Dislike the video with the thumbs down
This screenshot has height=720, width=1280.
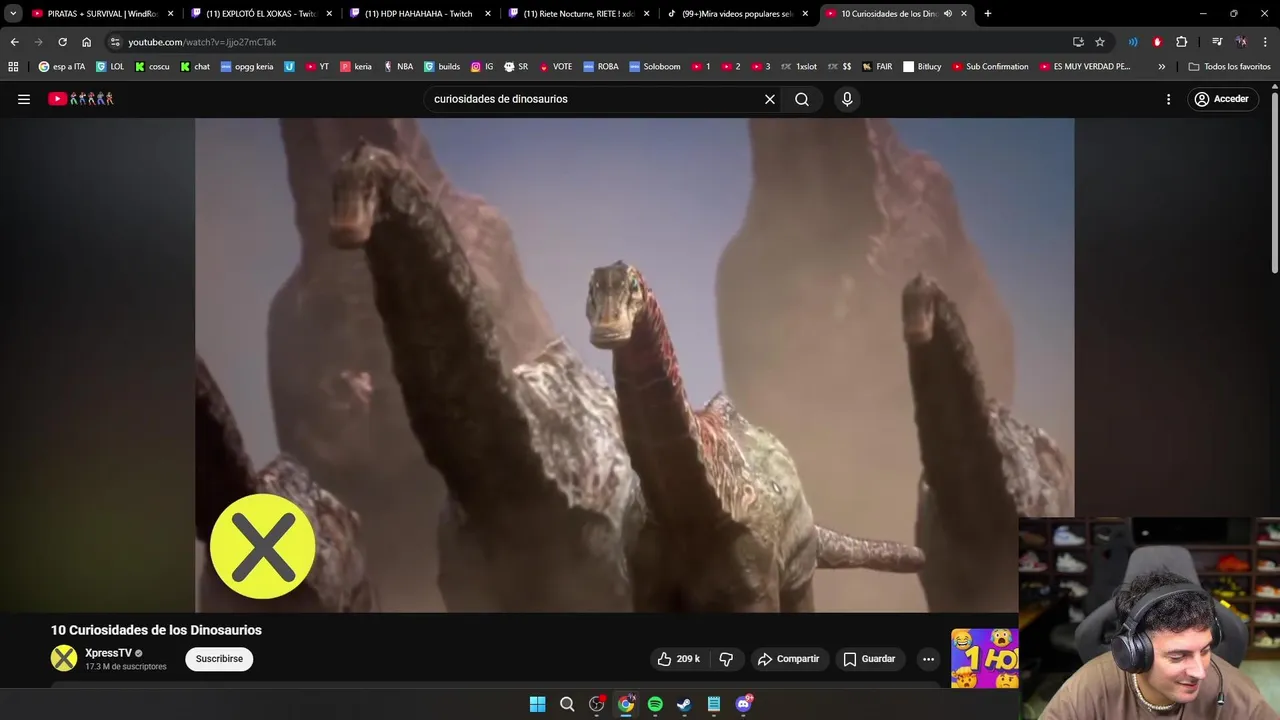(x=726, y=659)
